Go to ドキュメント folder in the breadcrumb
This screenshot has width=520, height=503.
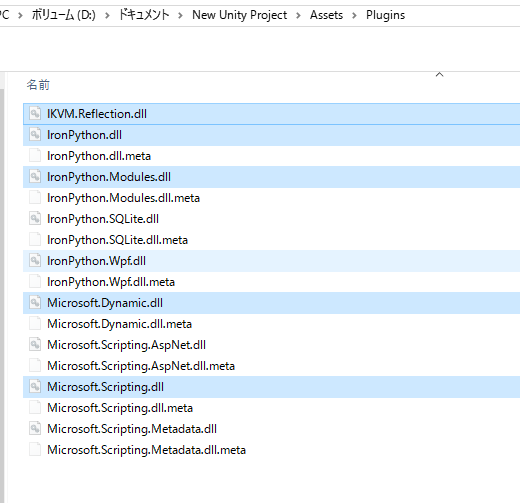144,15
